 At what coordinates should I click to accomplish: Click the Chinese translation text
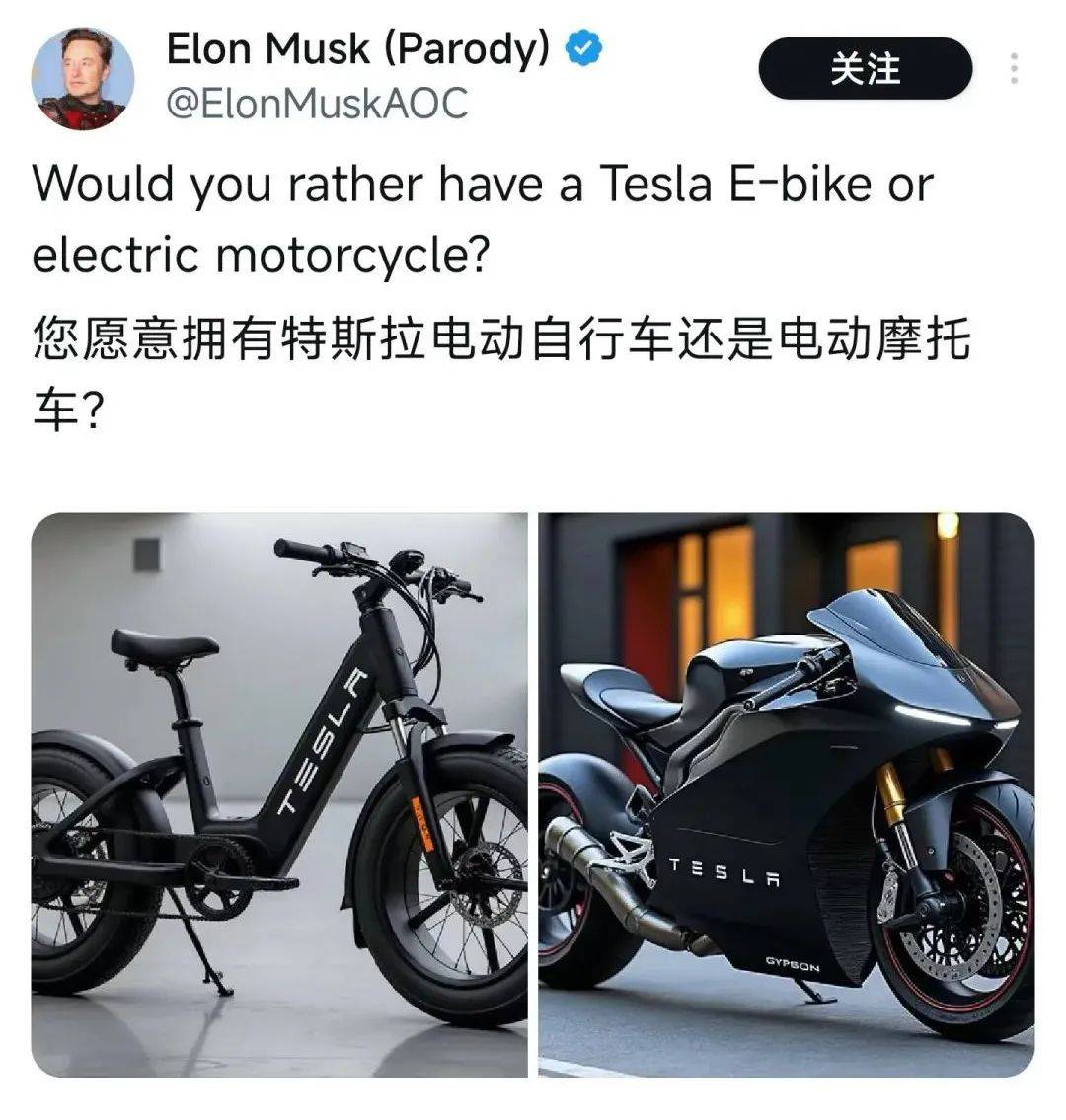500,374
